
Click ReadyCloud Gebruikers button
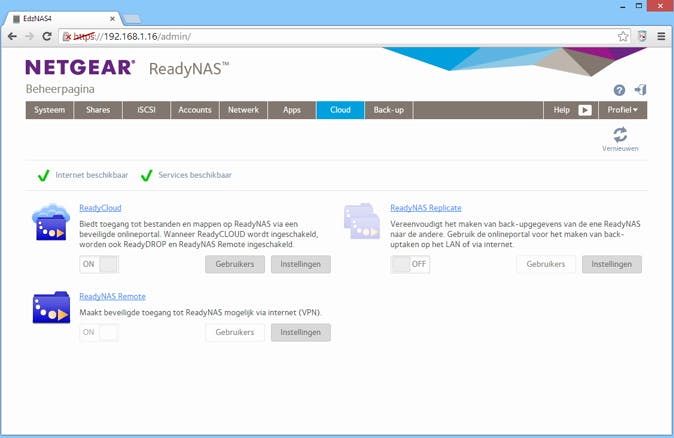pyautogui.click(x=235, y=264)
